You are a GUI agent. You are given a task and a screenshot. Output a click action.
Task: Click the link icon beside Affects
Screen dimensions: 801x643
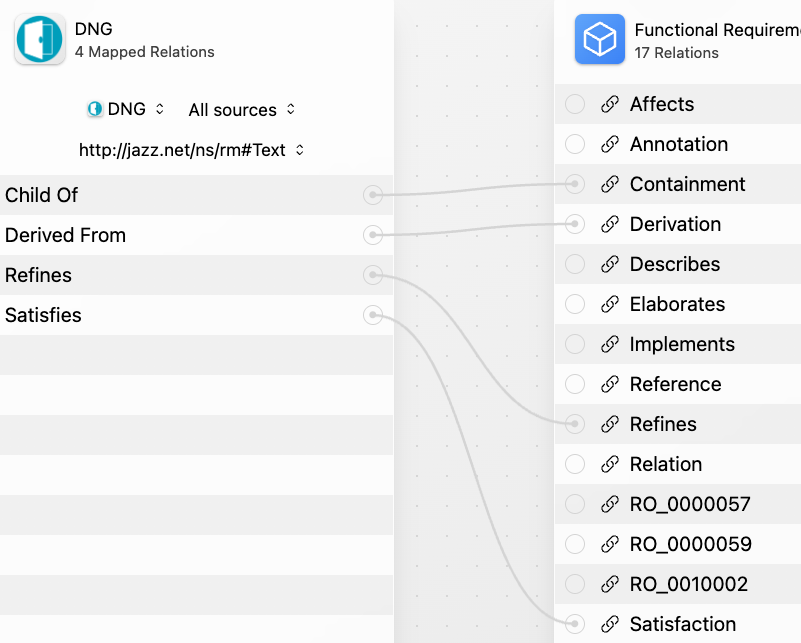[609, 104]
